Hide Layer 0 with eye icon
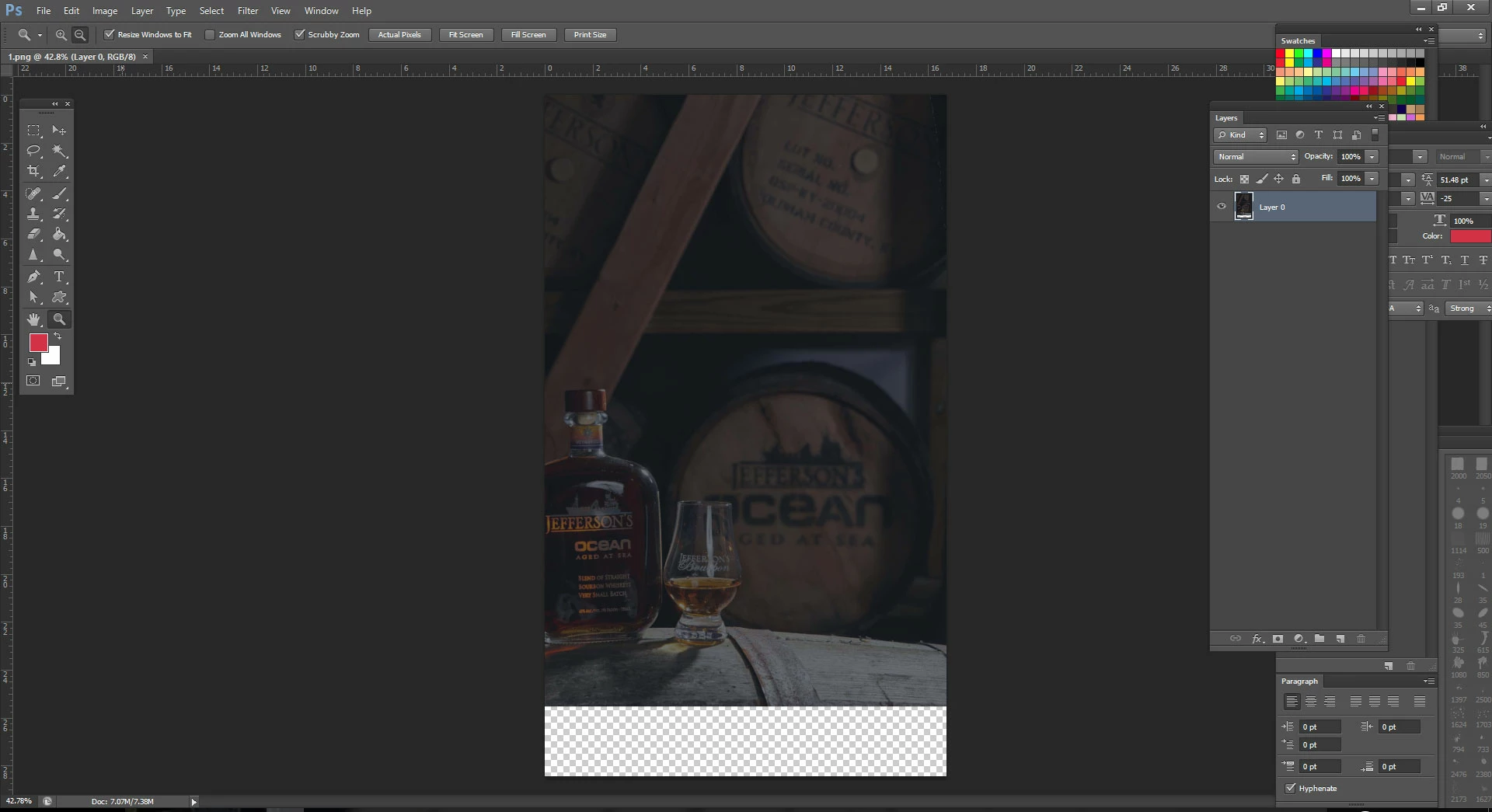 click(1222, 207)
